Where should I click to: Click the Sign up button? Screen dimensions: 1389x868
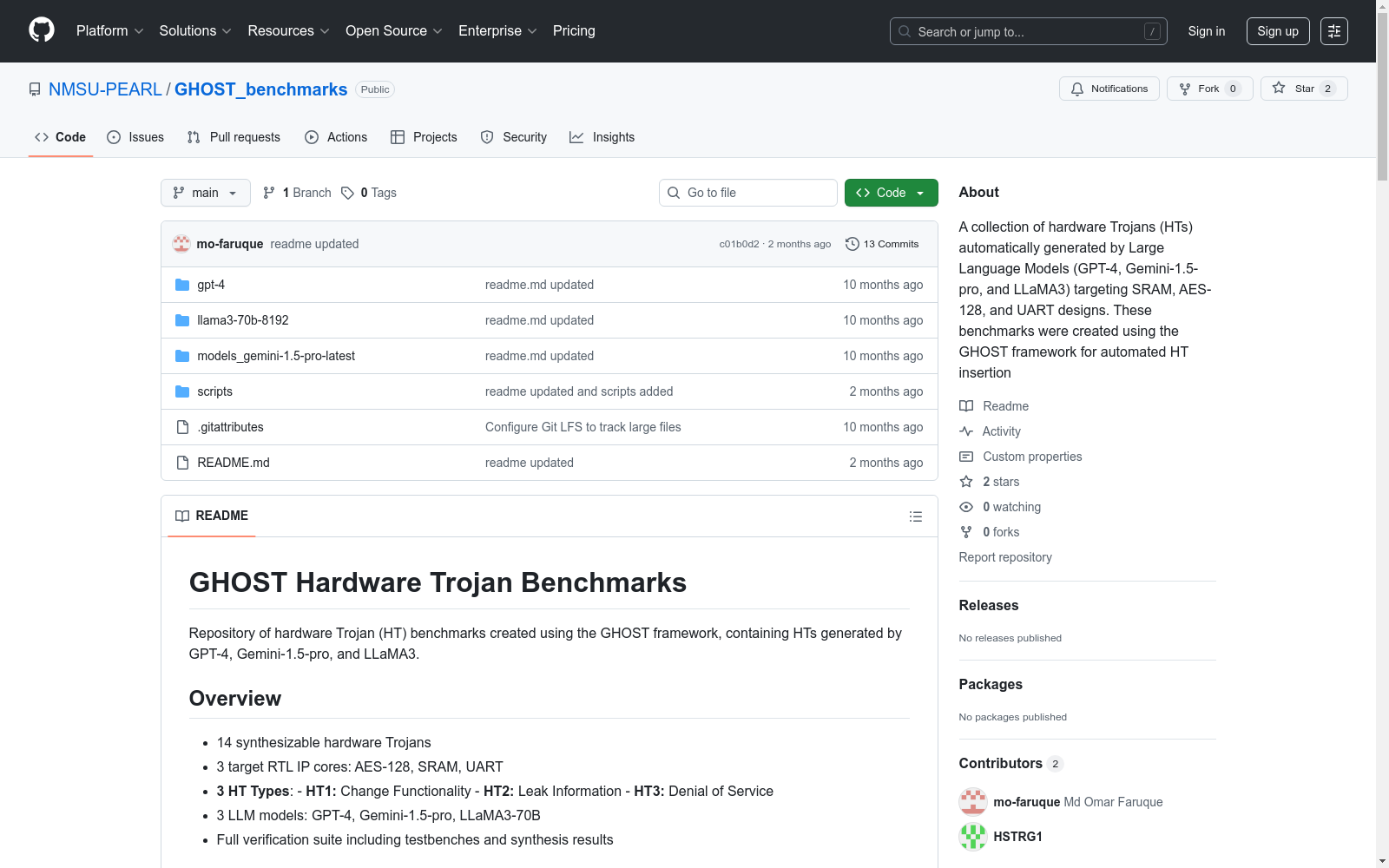[x=1278, y=31]
